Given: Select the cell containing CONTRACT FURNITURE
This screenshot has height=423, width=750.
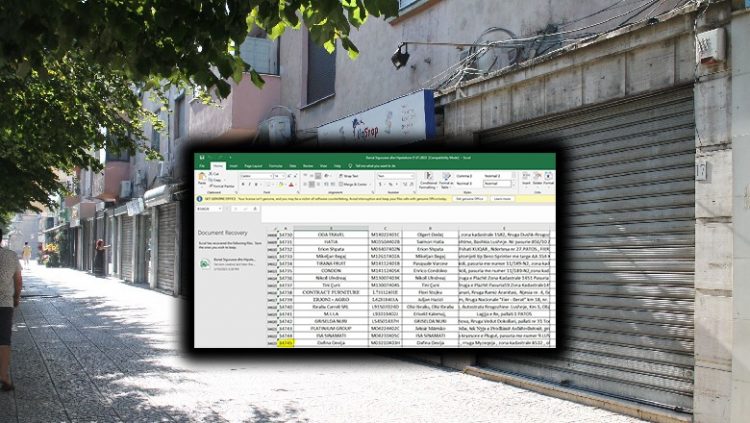Looking at the screenshot, I should click(x=331, y=292).
